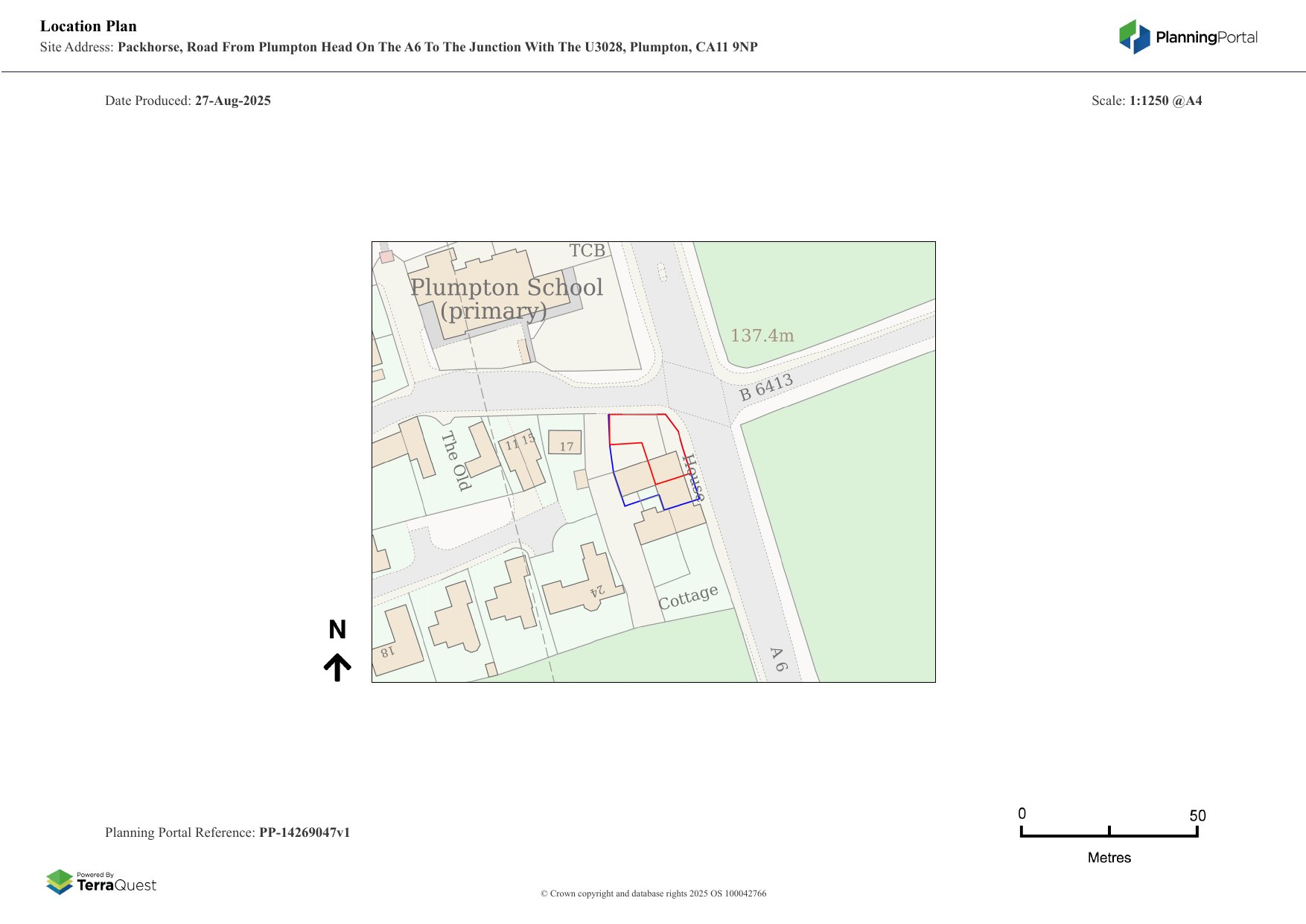Click the B 6413 road label
Image resolution: width=1306 pixels, height=924 pixels.
click(765, 387)
